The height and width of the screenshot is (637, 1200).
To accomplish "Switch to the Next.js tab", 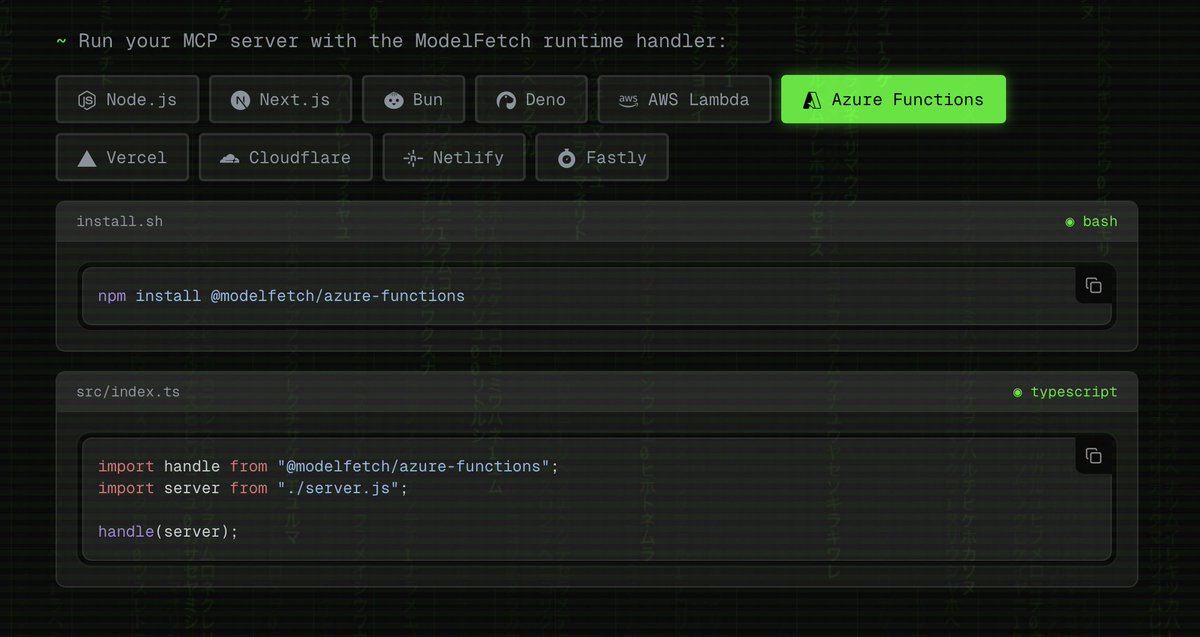I will tap(280, 99).
